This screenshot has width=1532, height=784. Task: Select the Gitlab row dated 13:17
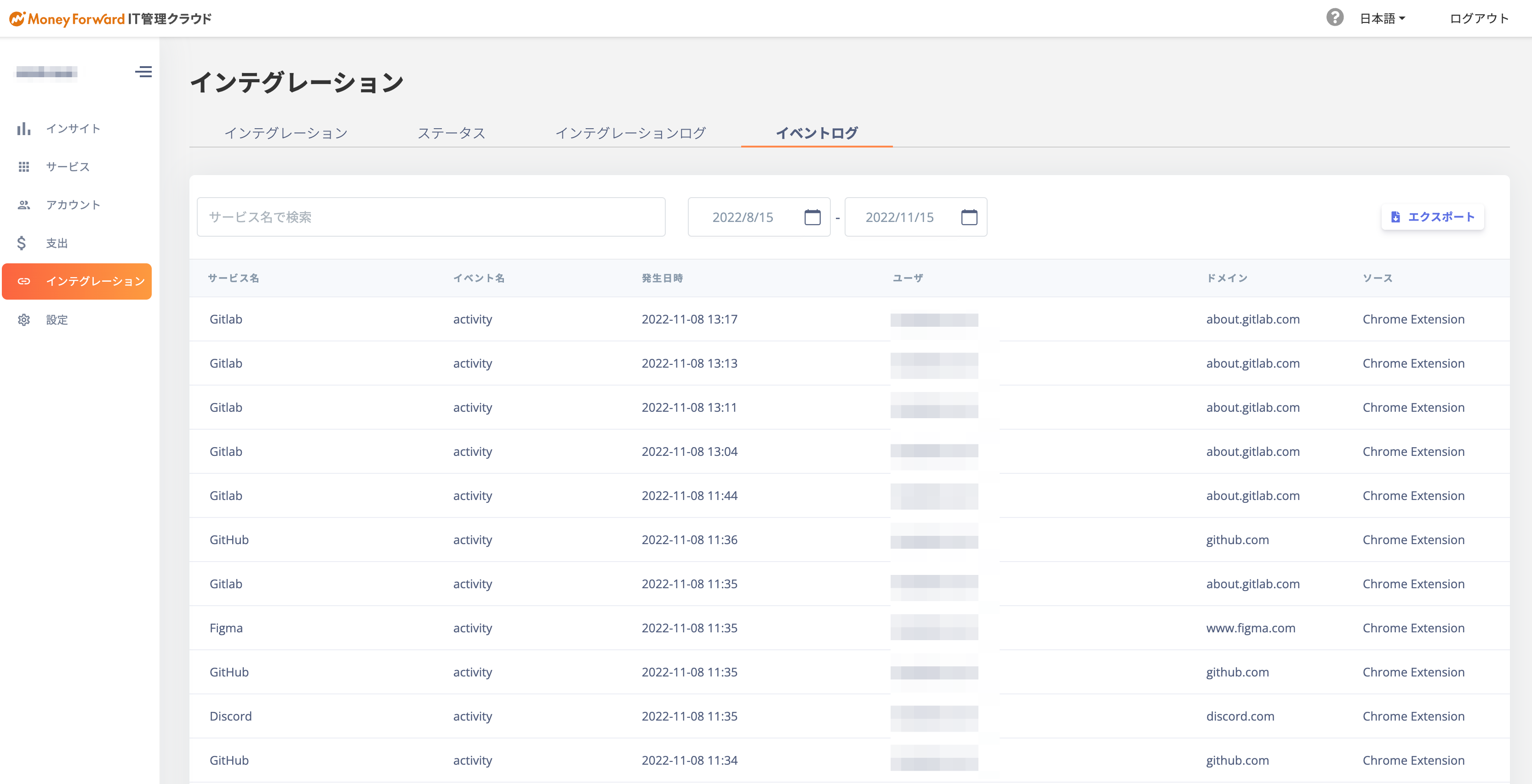coord(849,319)
